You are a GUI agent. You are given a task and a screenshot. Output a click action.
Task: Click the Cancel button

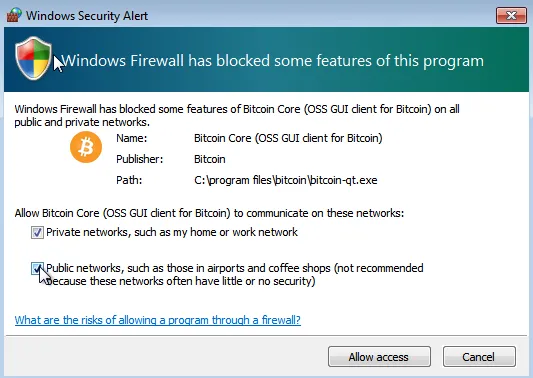(x=479, y=357)
